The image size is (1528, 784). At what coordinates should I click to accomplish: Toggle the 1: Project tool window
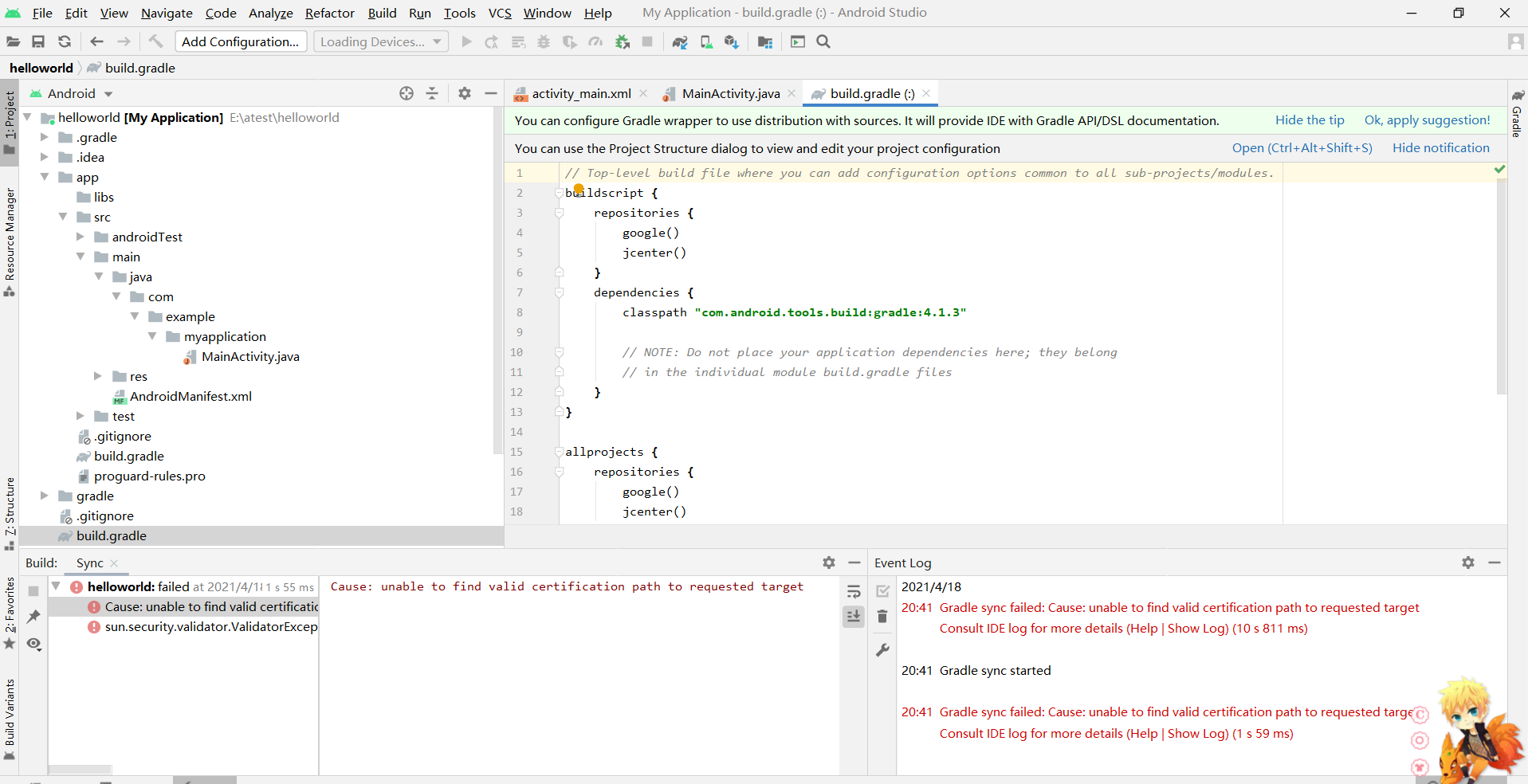(10, 122)
